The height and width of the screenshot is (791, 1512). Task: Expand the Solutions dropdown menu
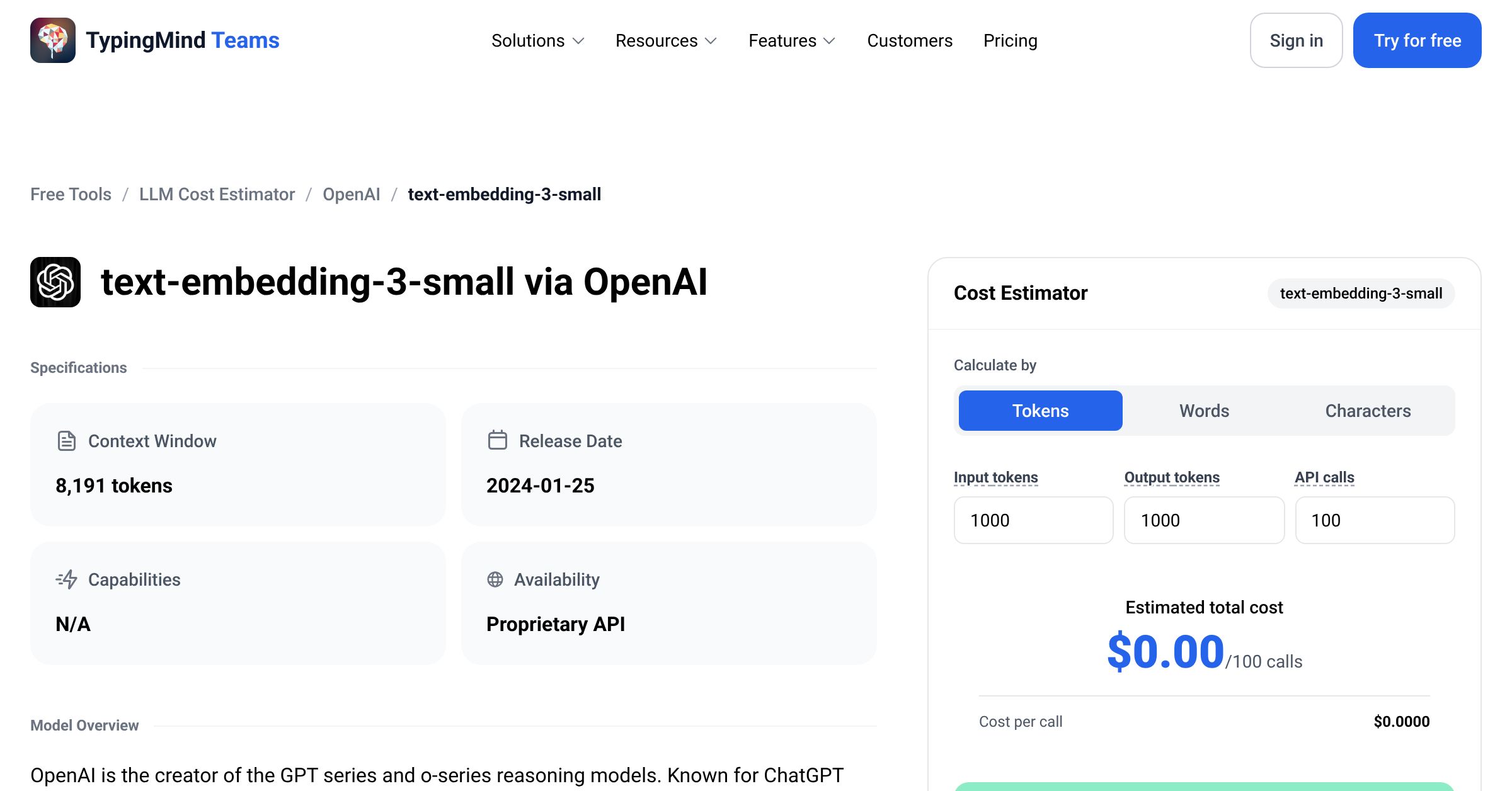(538, 40)
